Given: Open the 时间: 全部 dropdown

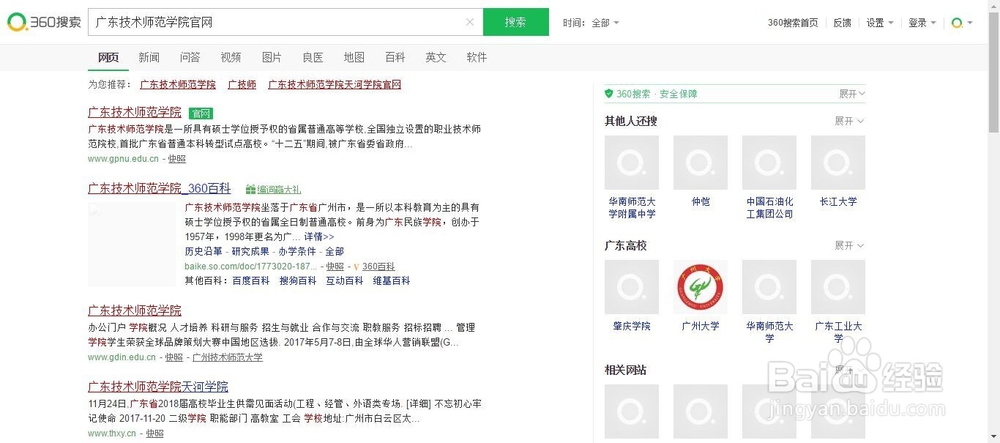Looking at the screenshot, I should pyautogui.click(x=591, y=23).
